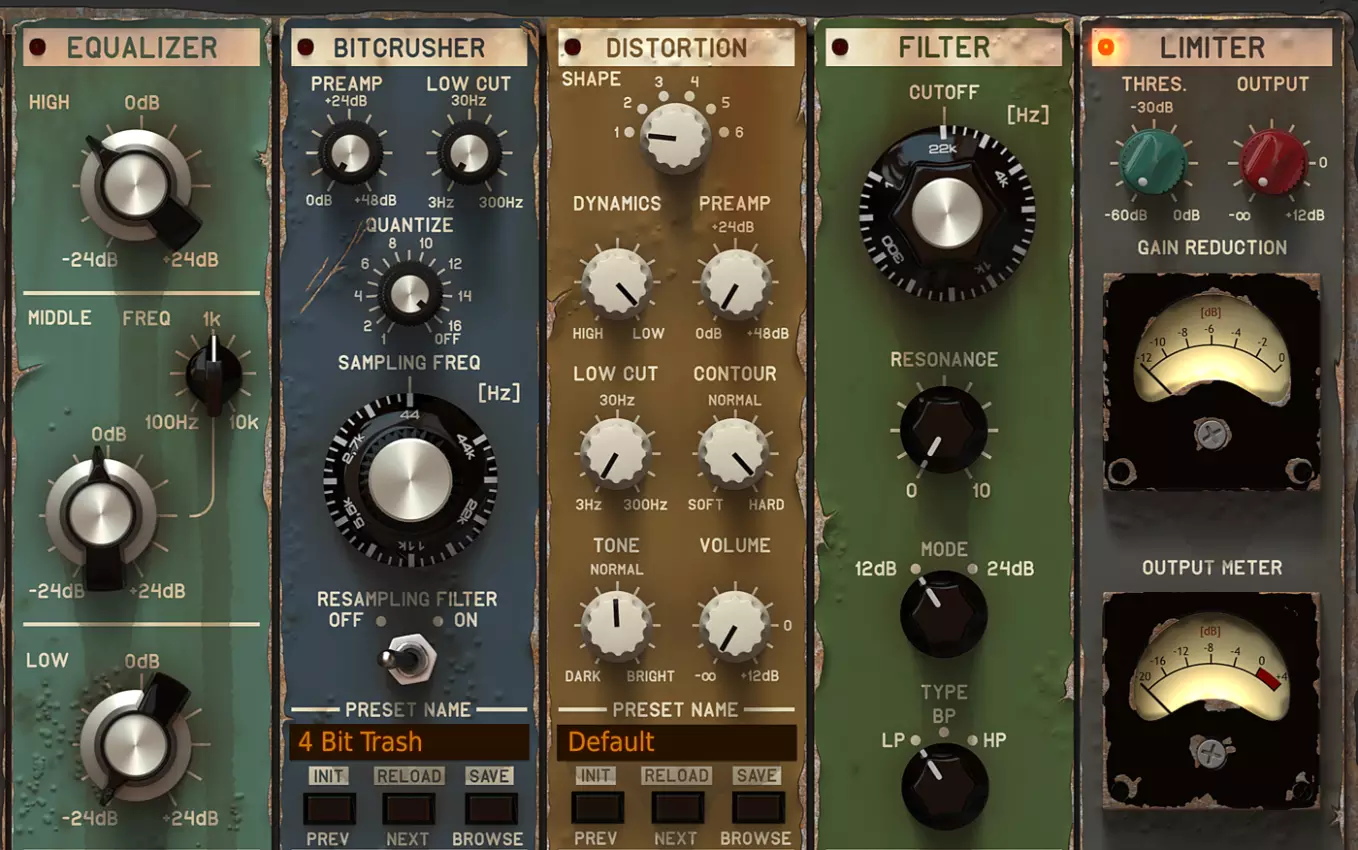The height and width of the screenshot is (850, 1358).
Task: Click the Distortion Volume knob
Action: click(735, 626)
